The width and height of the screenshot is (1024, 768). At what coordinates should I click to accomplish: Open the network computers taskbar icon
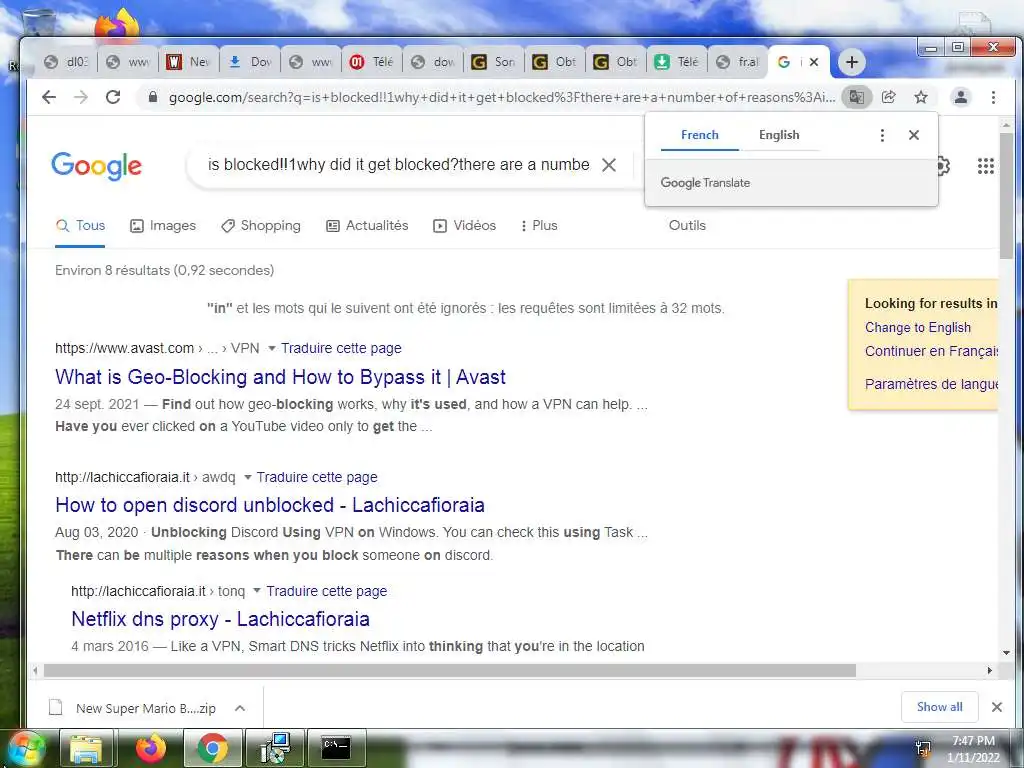pos(274,749)
